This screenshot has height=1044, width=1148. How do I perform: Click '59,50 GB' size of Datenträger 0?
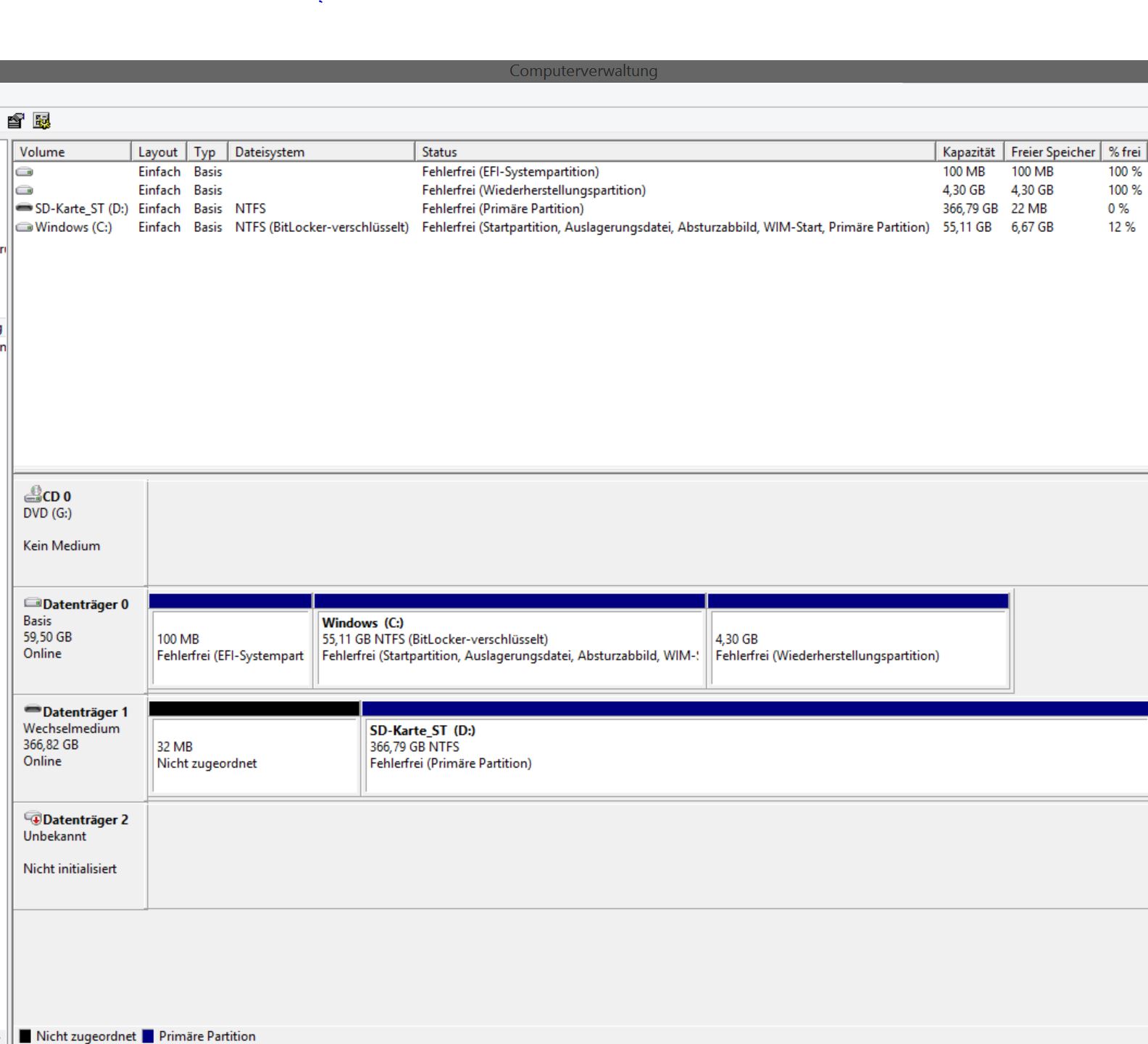47,637
